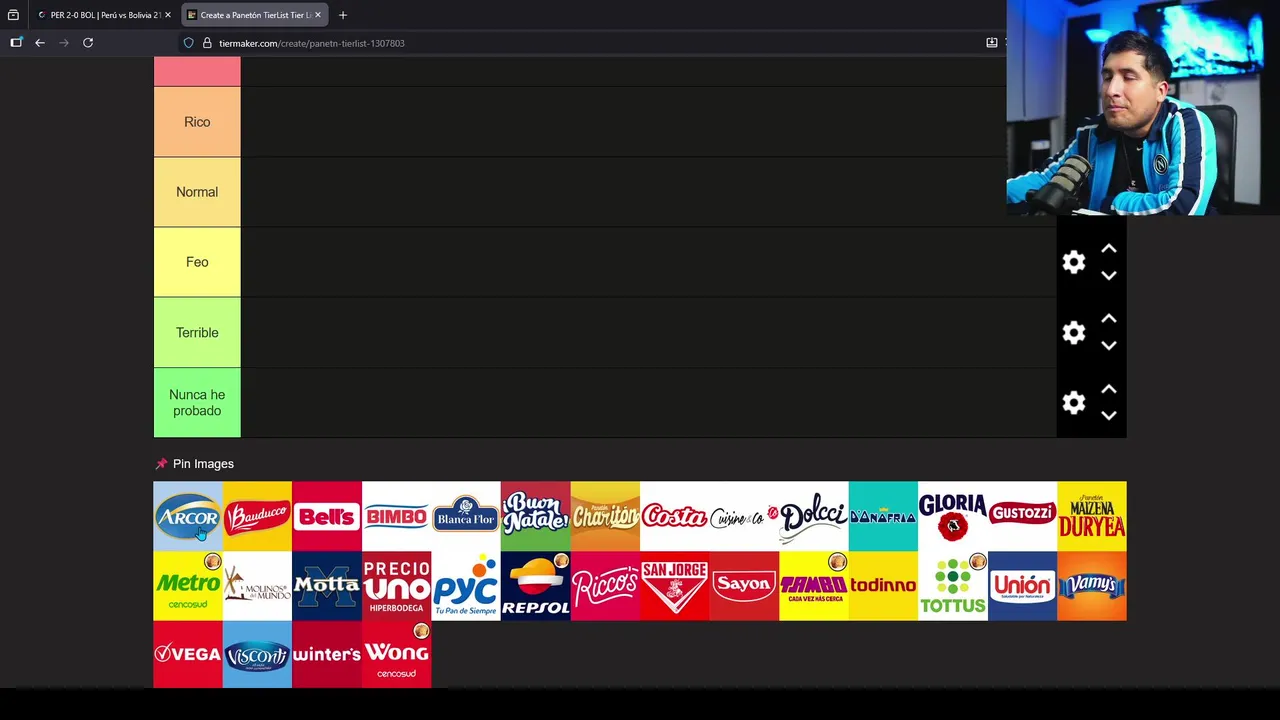Viewport: 1280px width, 720px height.
Task: Close the PER 2-0 BOL tab
Action: click(168, 15)
